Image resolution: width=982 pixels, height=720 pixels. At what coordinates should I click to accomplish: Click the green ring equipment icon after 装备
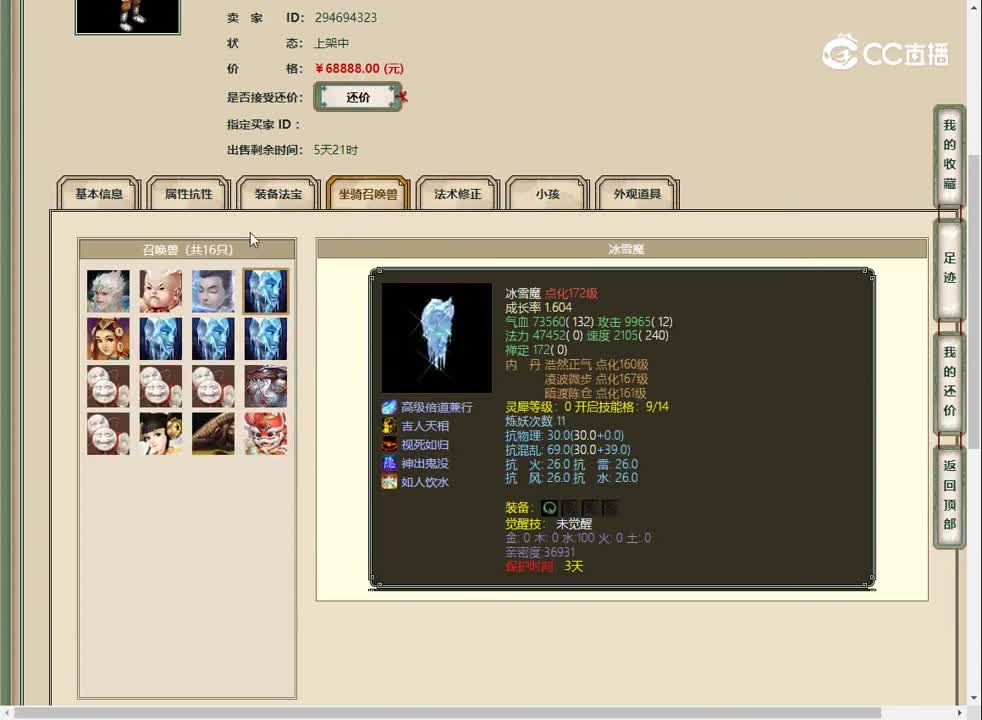point(549,508)
